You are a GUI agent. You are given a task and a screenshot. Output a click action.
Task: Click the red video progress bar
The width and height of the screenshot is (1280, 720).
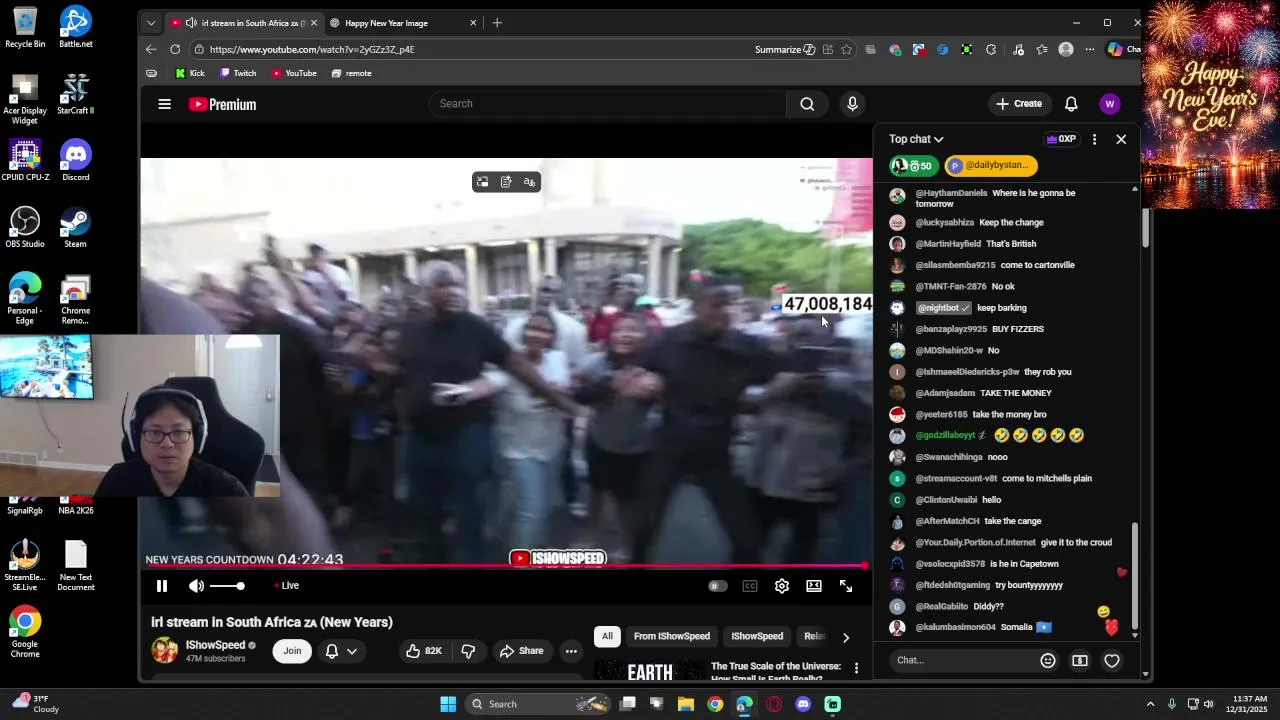[x=505, y=567]
